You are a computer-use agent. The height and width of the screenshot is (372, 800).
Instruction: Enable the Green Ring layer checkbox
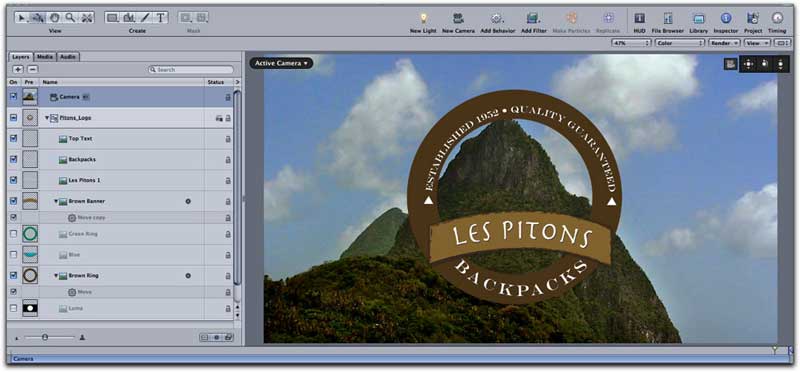click(x=14, y=234)
